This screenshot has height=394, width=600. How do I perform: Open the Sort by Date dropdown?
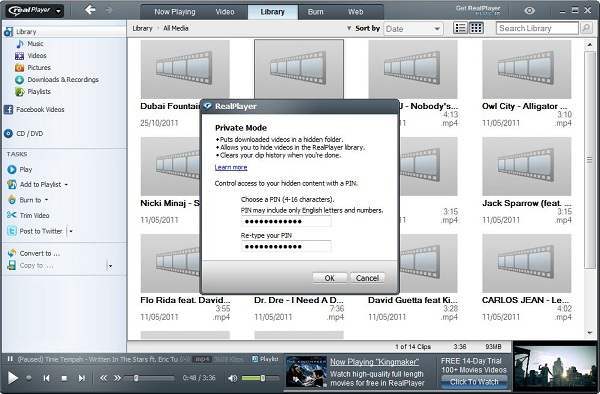point(413,29)
